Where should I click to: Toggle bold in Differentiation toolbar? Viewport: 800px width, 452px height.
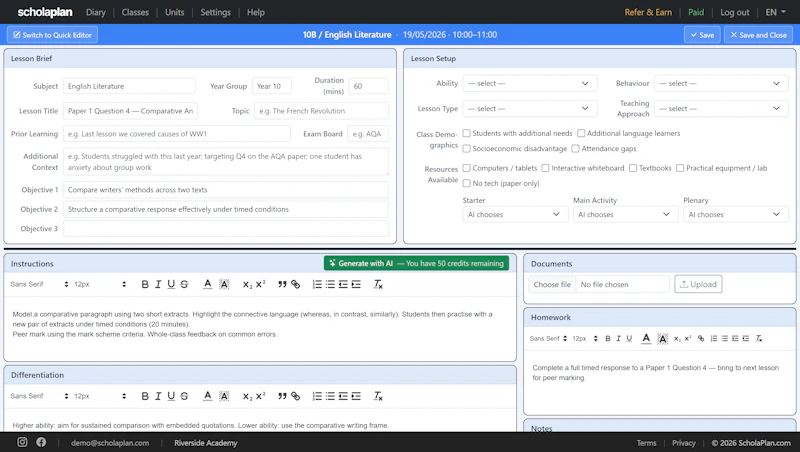(x=145, y=396)
